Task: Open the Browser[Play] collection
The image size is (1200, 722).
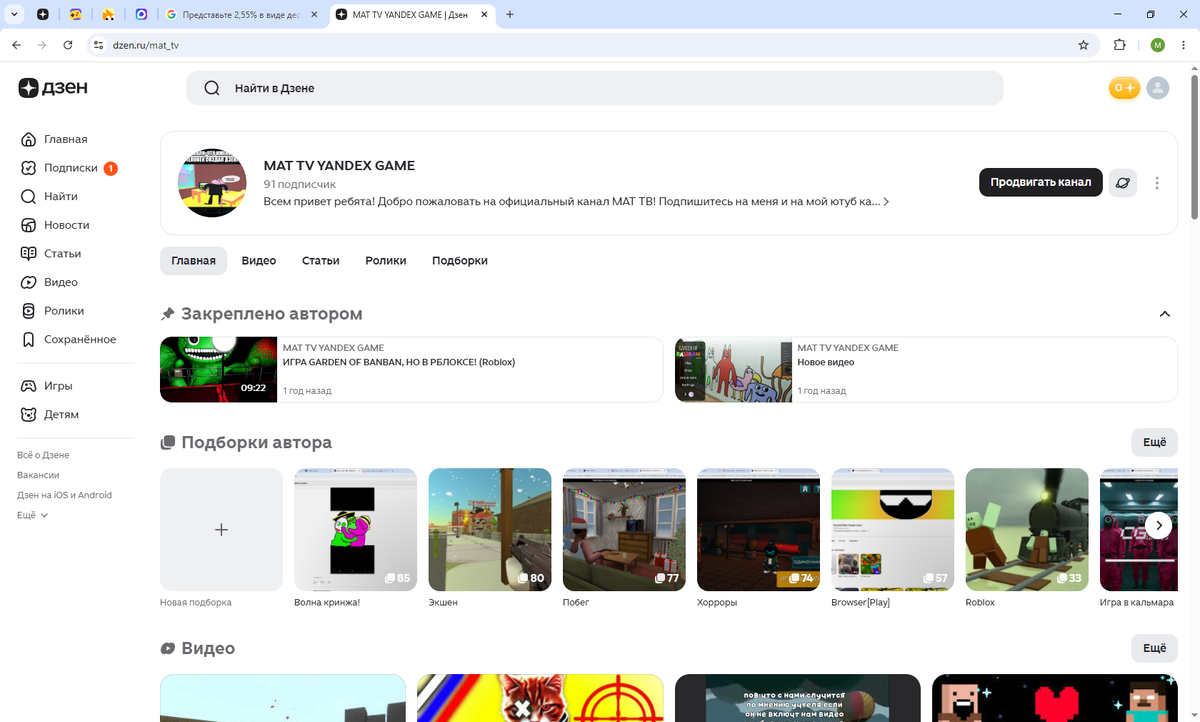Action: tap(892, 530)
